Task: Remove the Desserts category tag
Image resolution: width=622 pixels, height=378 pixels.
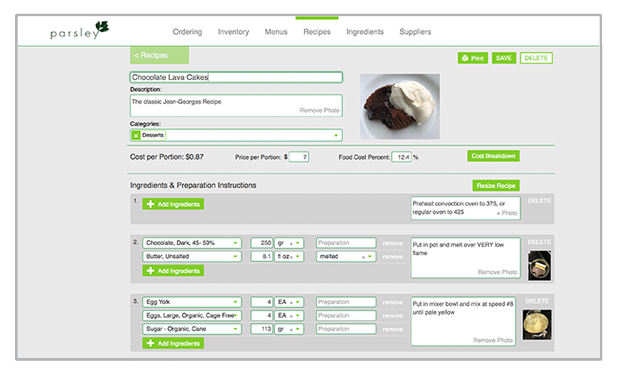Action: coord(136,135)
